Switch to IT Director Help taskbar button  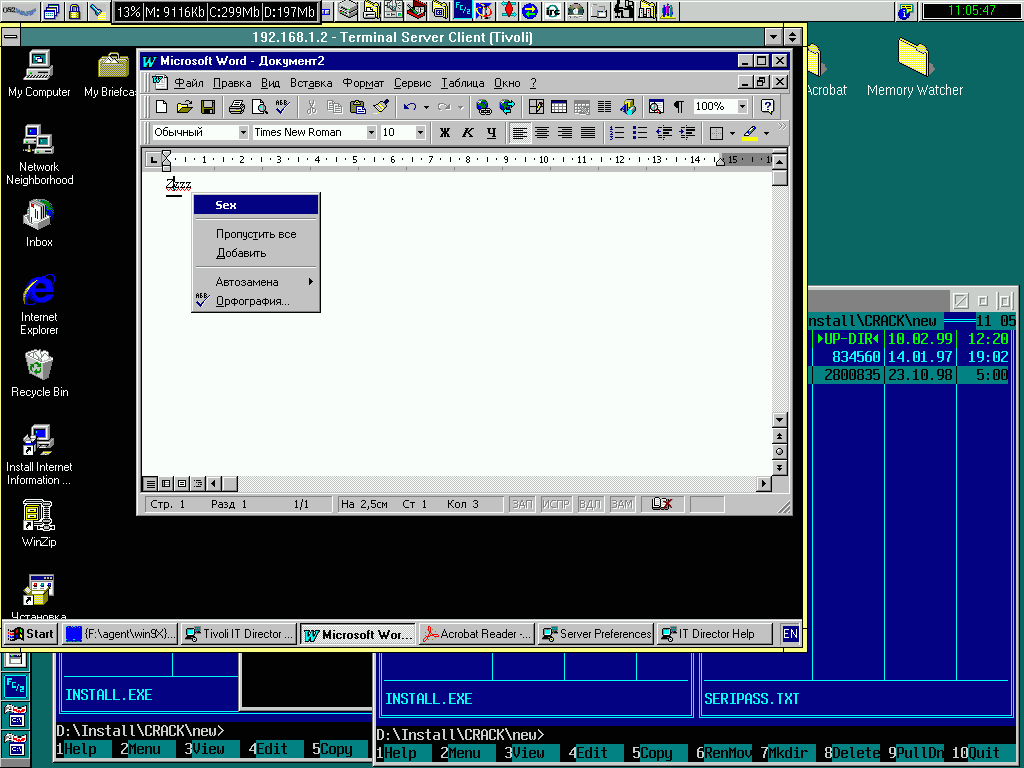click(x=714, y=633)
